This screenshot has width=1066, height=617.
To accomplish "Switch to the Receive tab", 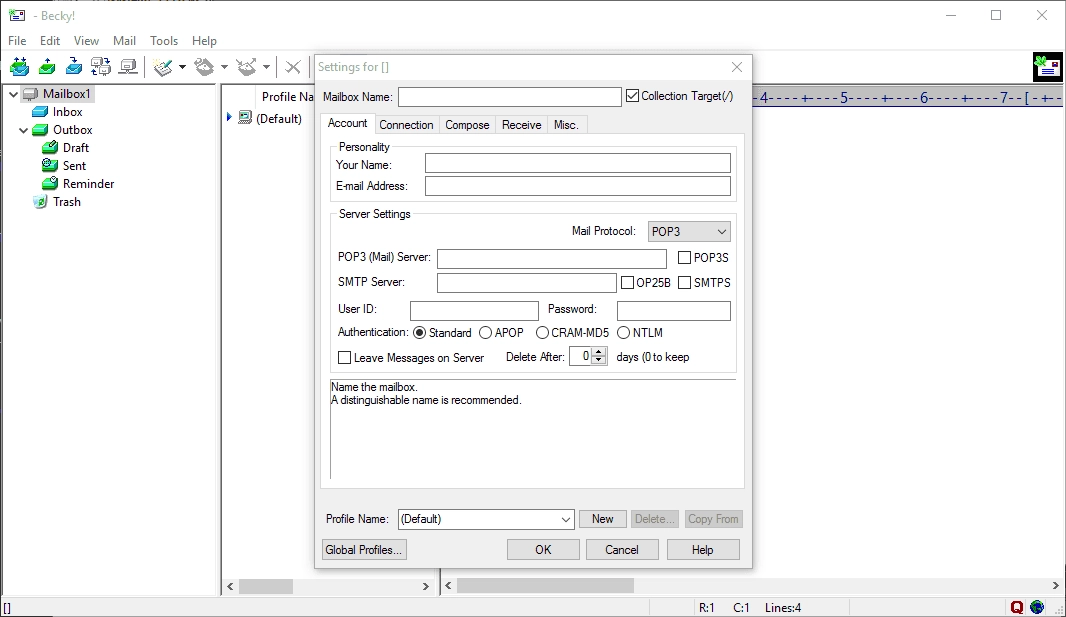I will (x=521, y=125).
